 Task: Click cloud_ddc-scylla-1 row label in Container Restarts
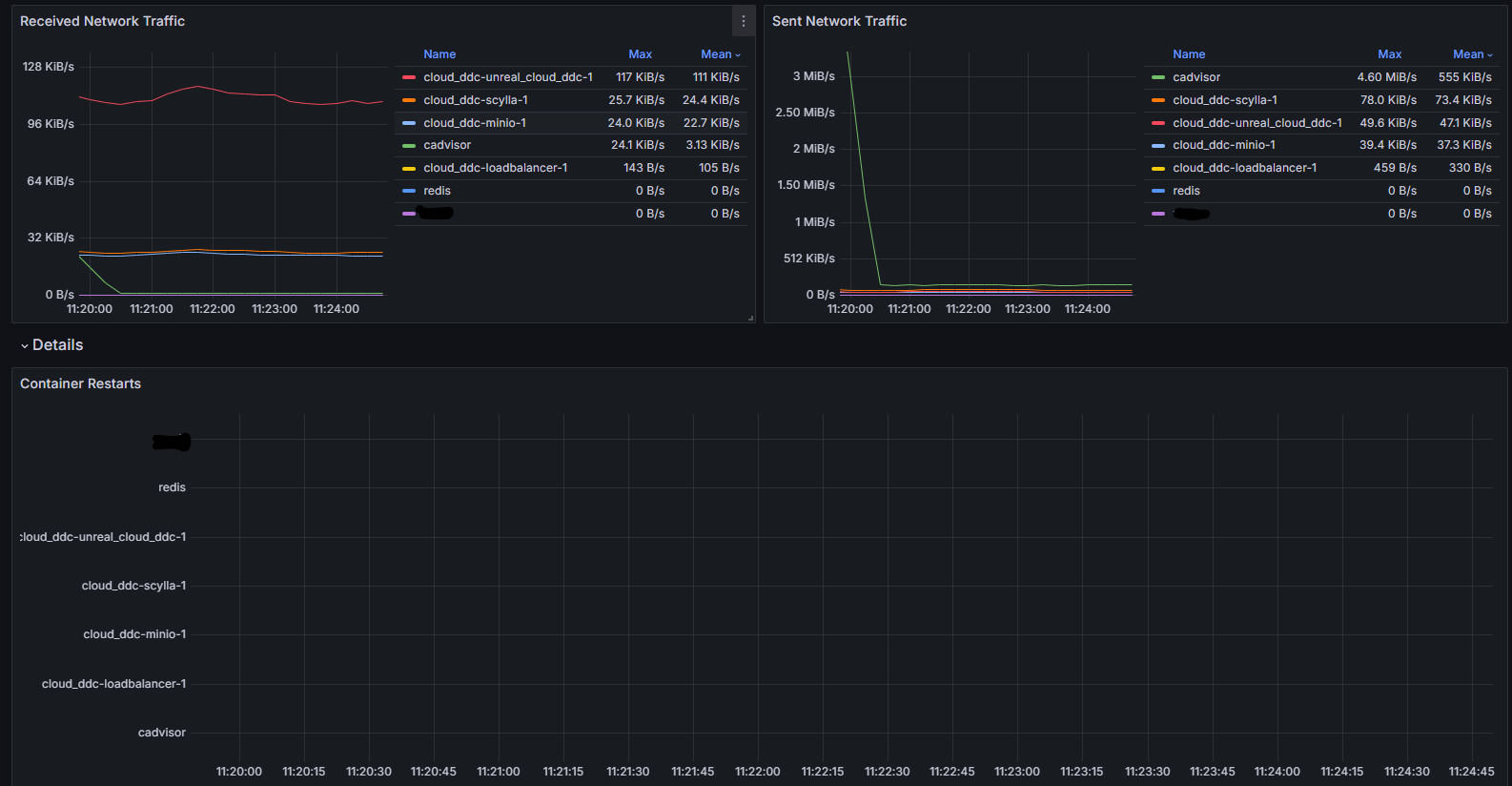[x=133, y=586]
